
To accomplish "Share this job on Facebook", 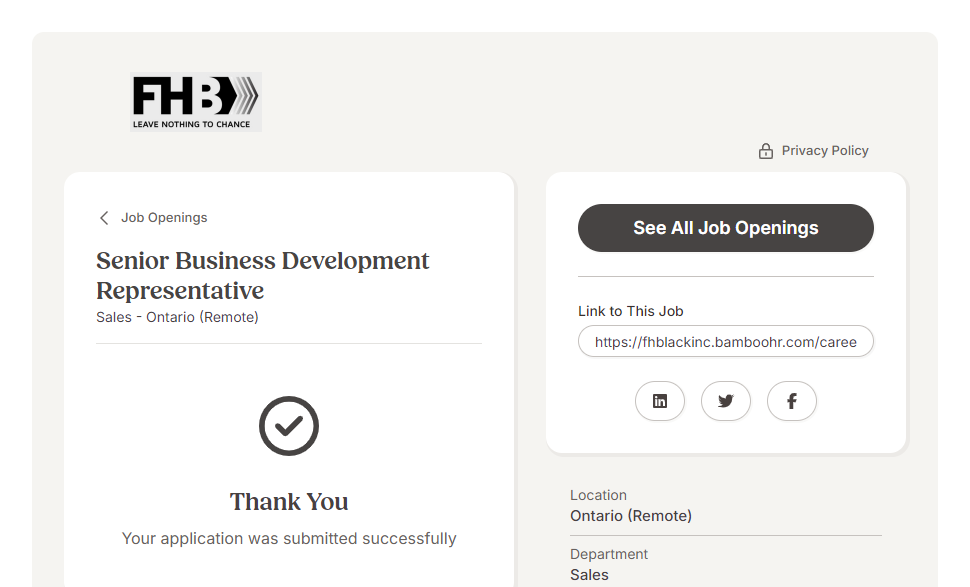I will 792,401.
